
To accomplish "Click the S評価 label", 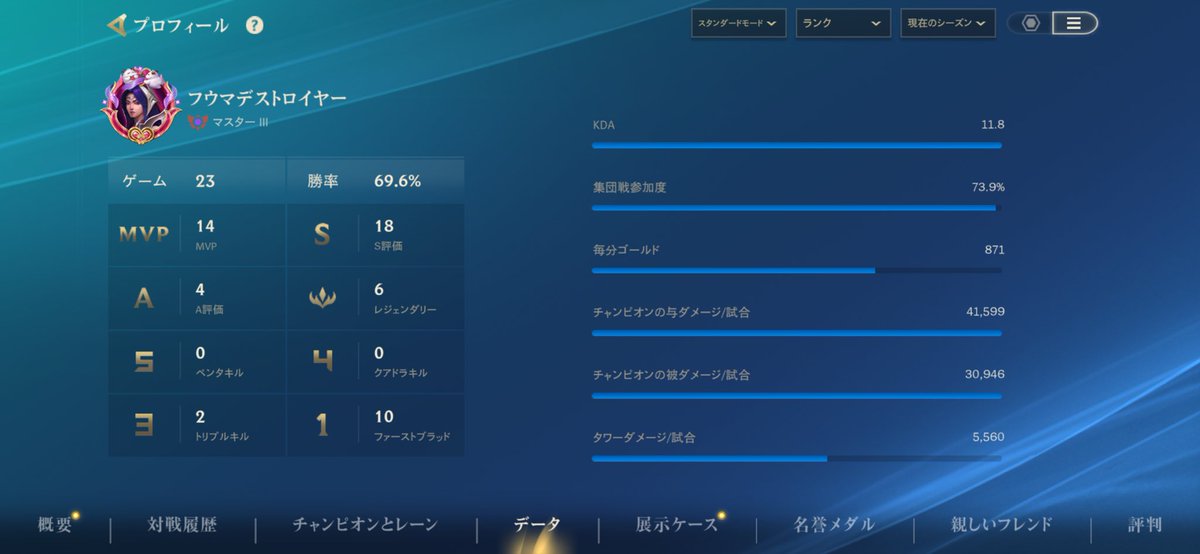I will pos(388,246).
